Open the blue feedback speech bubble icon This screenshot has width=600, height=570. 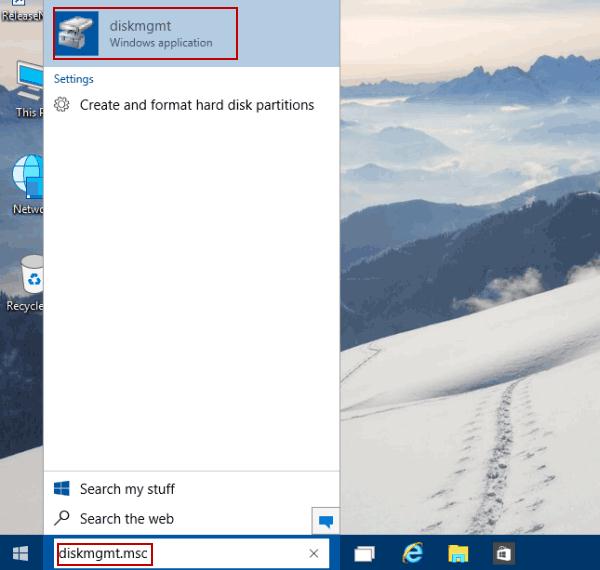click(325, 520)
